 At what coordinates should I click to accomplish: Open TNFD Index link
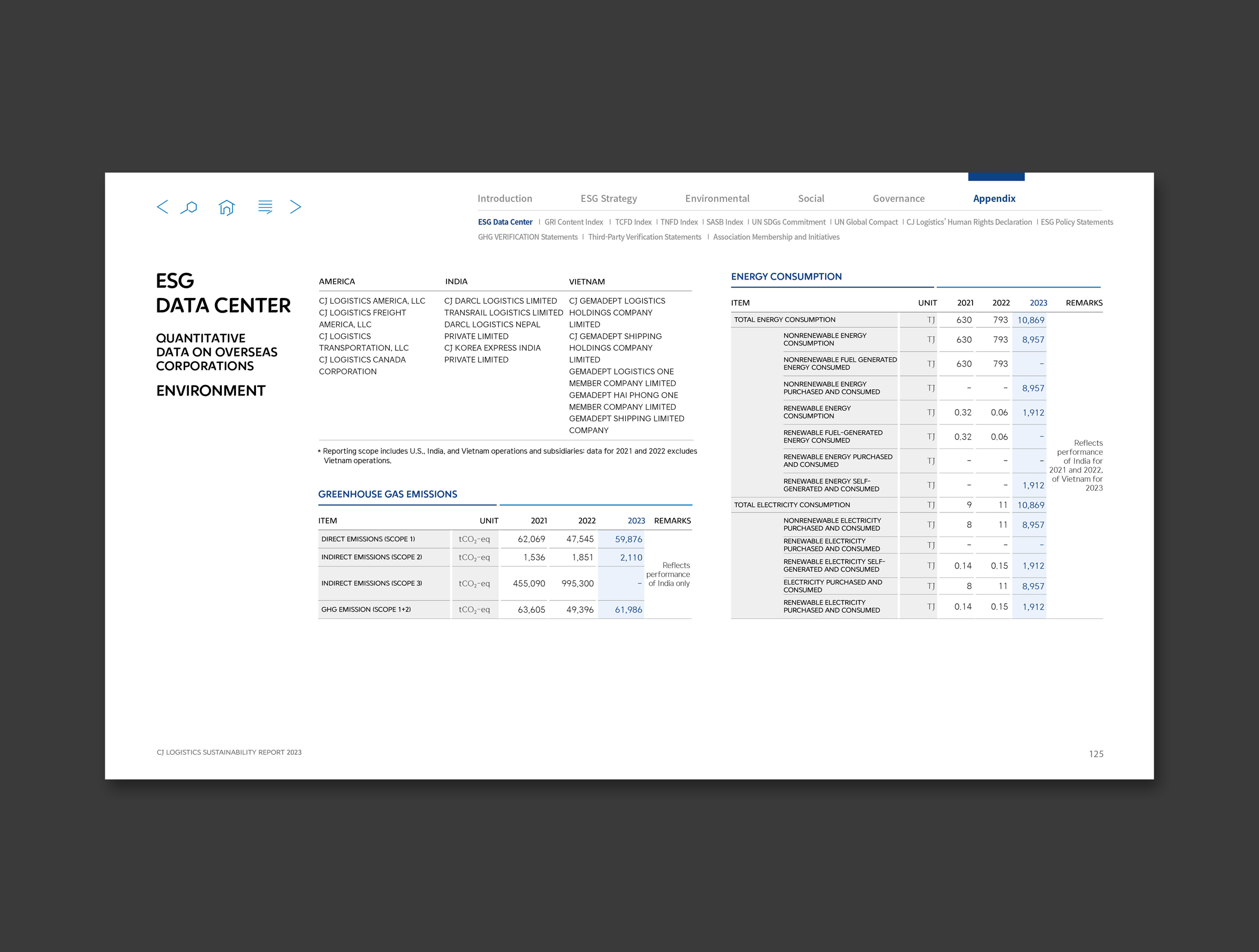pyautogui.click(x=679, y=222)
